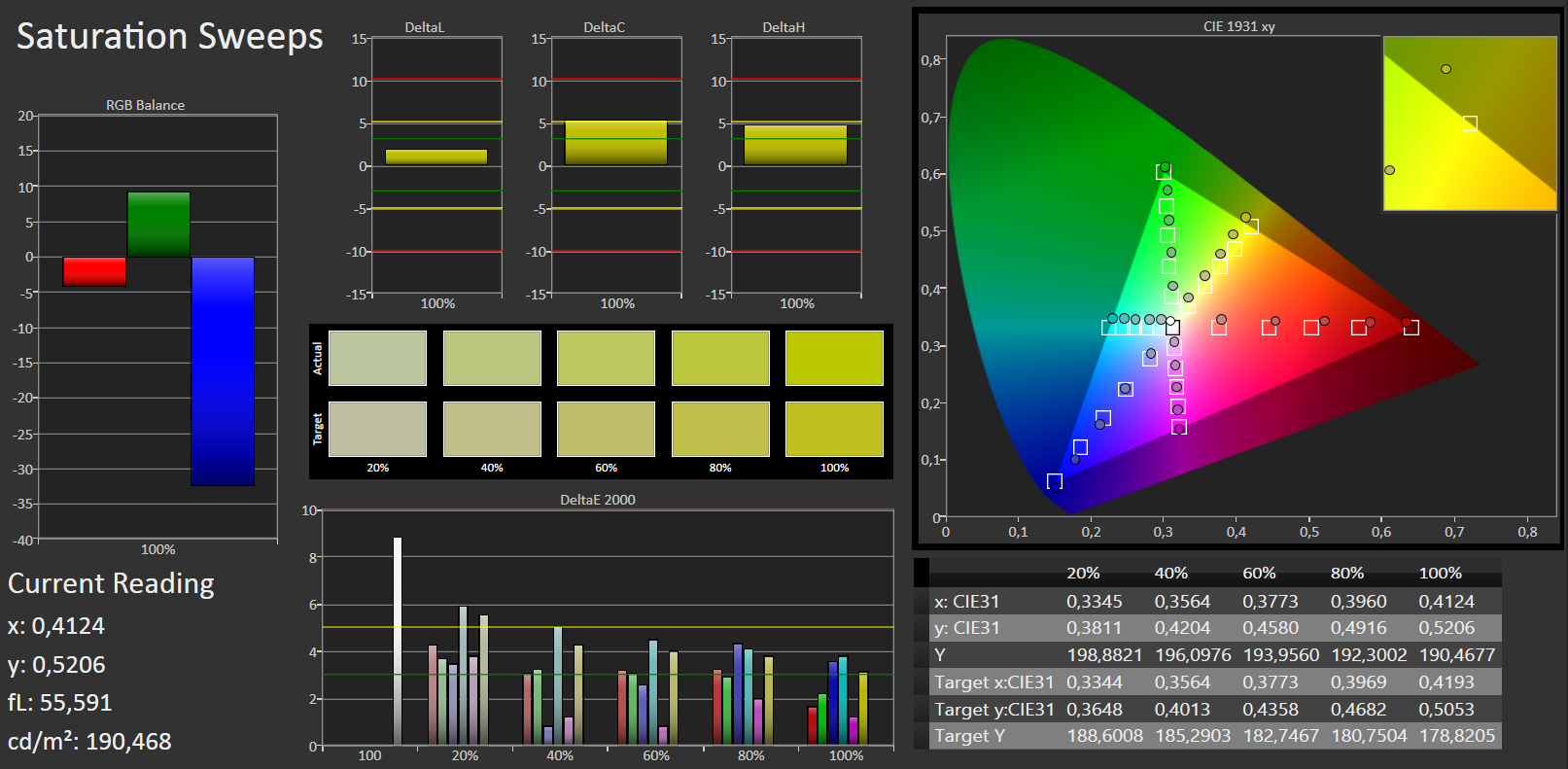
Task: Select the y: CIE31 row label
Action: pyautogui.click(x=967, y=628)
